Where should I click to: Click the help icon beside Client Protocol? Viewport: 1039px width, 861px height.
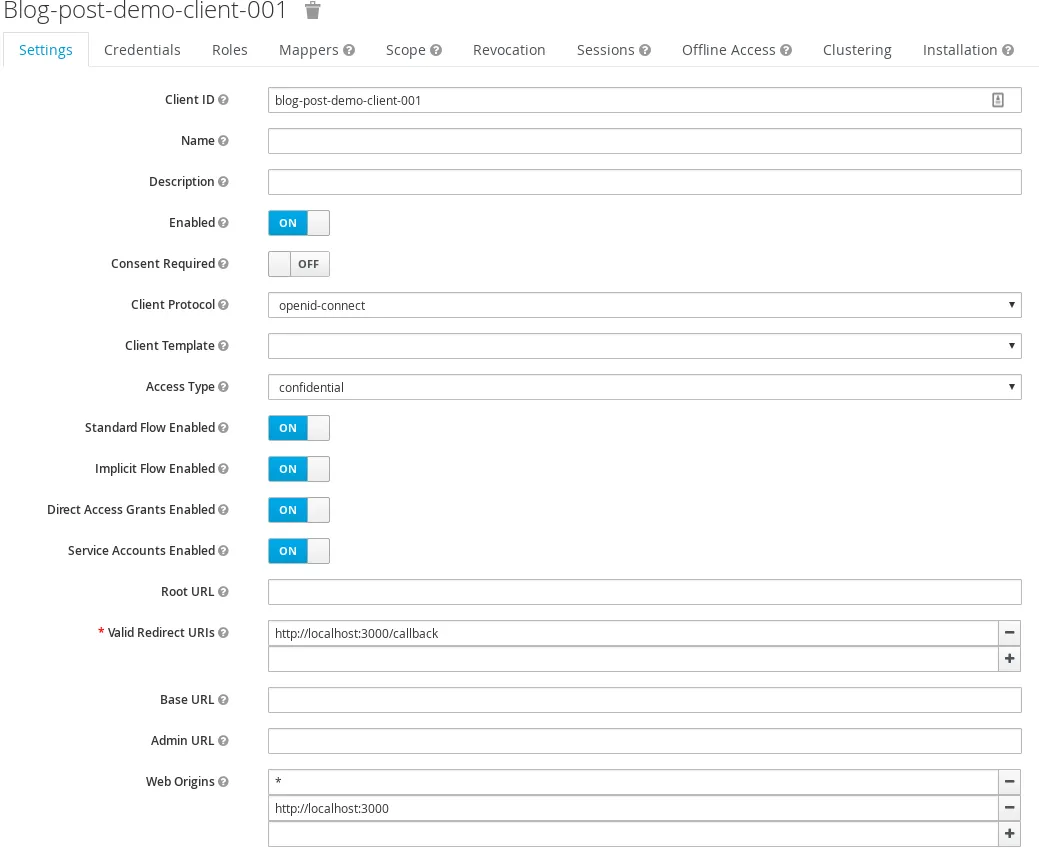coord(223,305)
